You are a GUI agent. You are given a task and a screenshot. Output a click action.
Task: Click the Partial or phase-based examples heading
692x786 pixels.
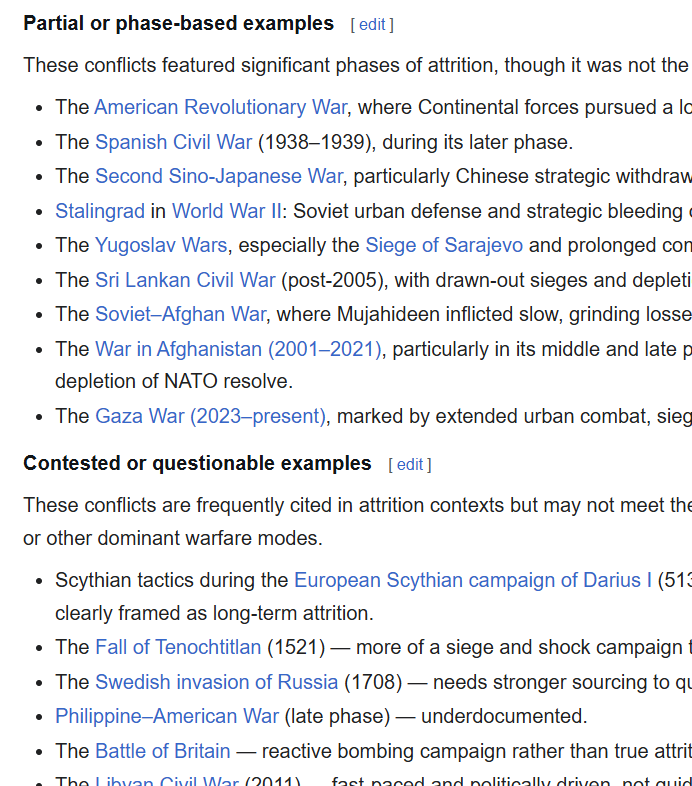click(179, 24)
